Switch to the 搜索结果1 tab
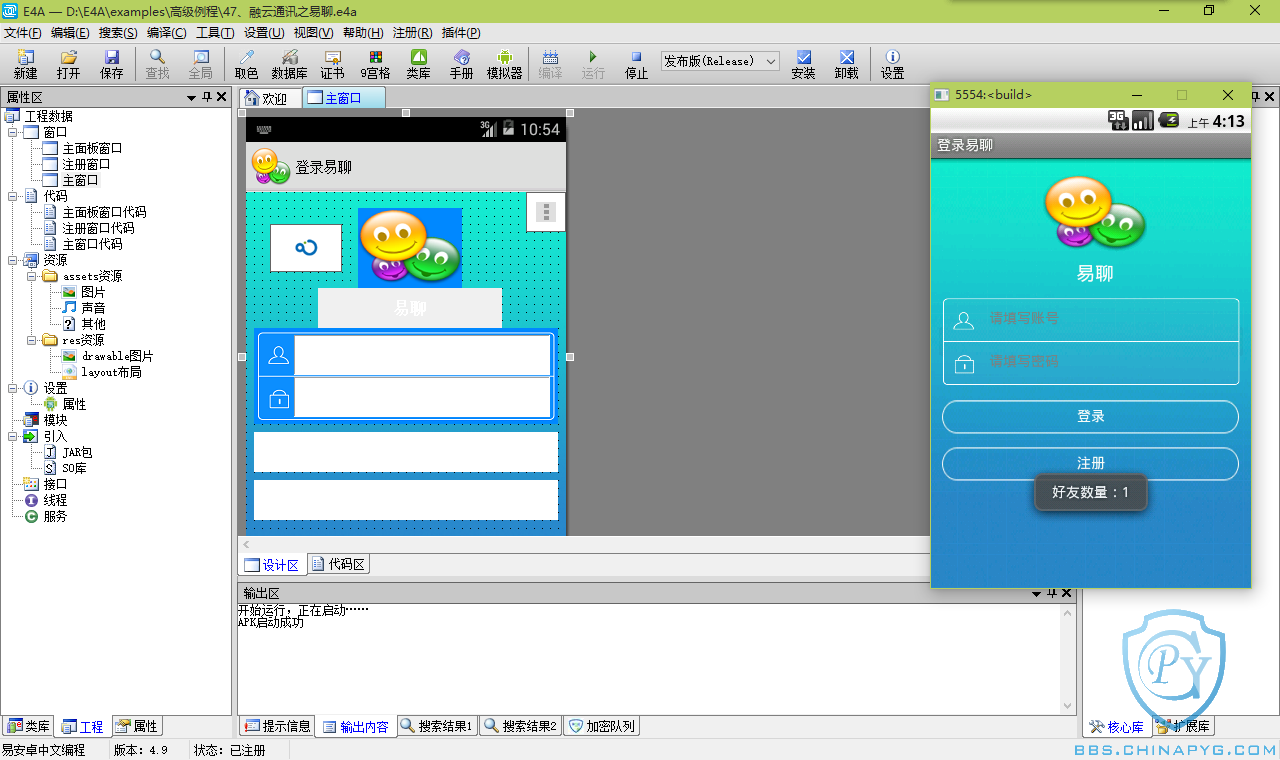1280x760 pixels. tap(436, 726)
